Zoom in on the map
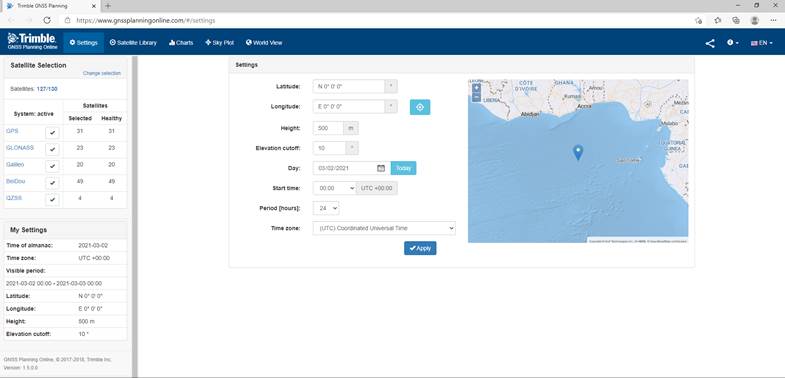This screenshot has width=785, height=378. [476, 87]
